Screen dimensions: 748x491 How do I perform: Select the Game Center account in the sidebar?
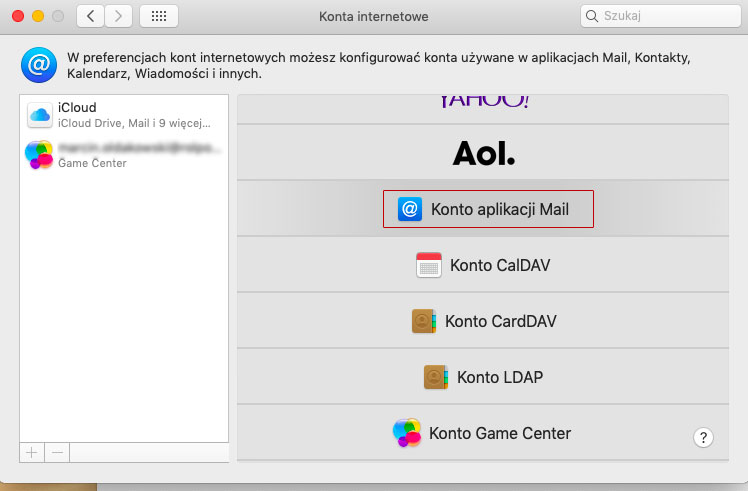pyautogui.click(x=124, y=155)
